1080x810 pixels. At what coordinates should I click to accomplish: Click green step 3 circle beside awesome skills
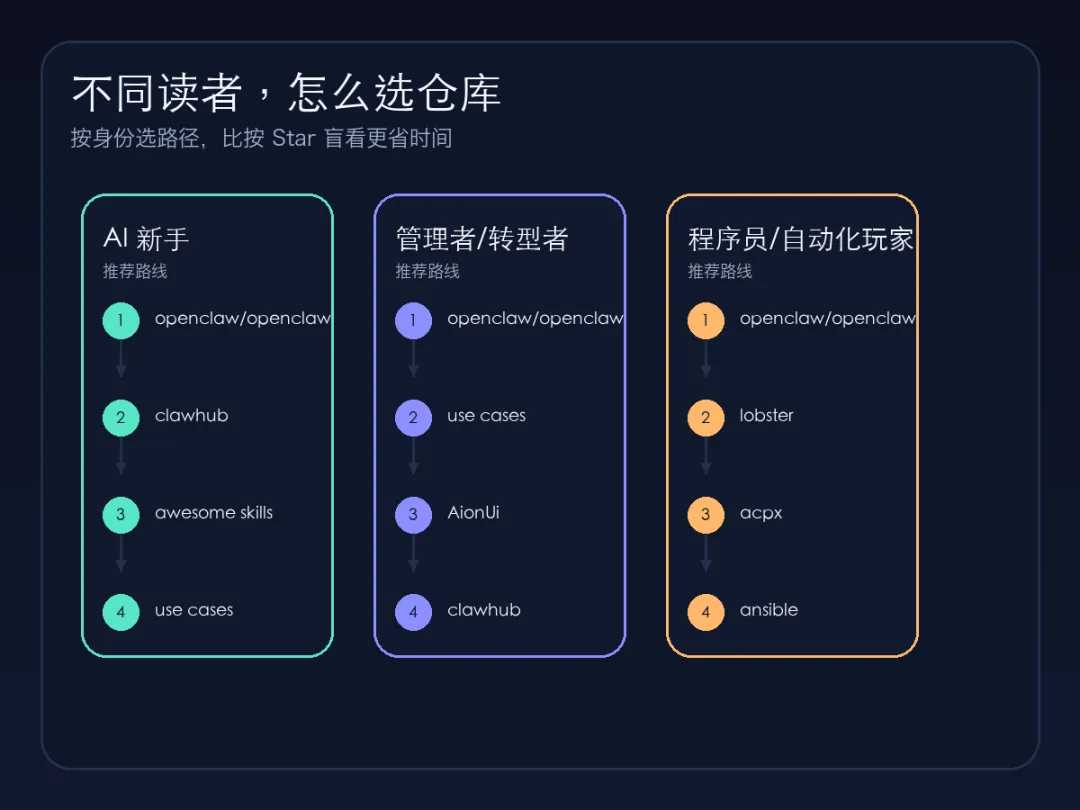coord(121,515)
